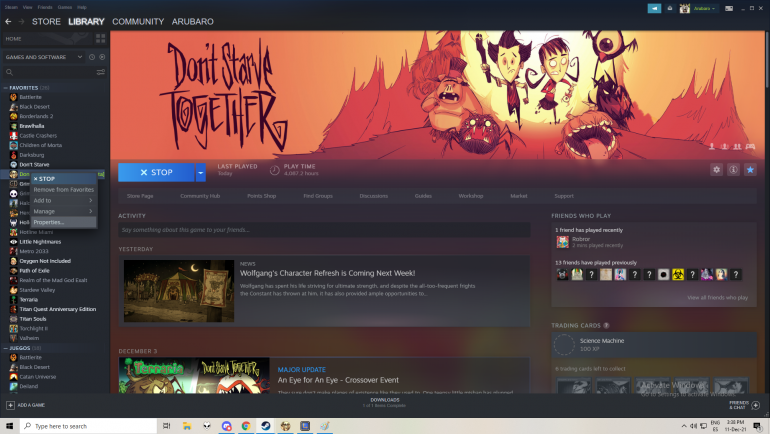Viewport: 770px width, 434px height.
Task: Collapse the FAVORITES category
Action: tap(6, 88)
